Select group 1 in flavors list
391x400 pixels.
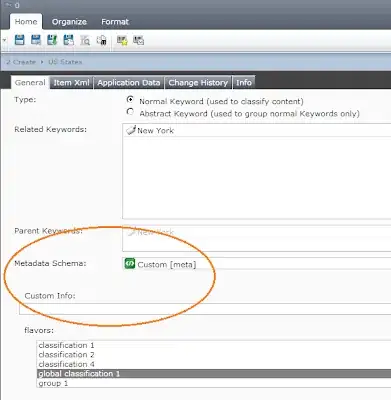coord(213,383)
